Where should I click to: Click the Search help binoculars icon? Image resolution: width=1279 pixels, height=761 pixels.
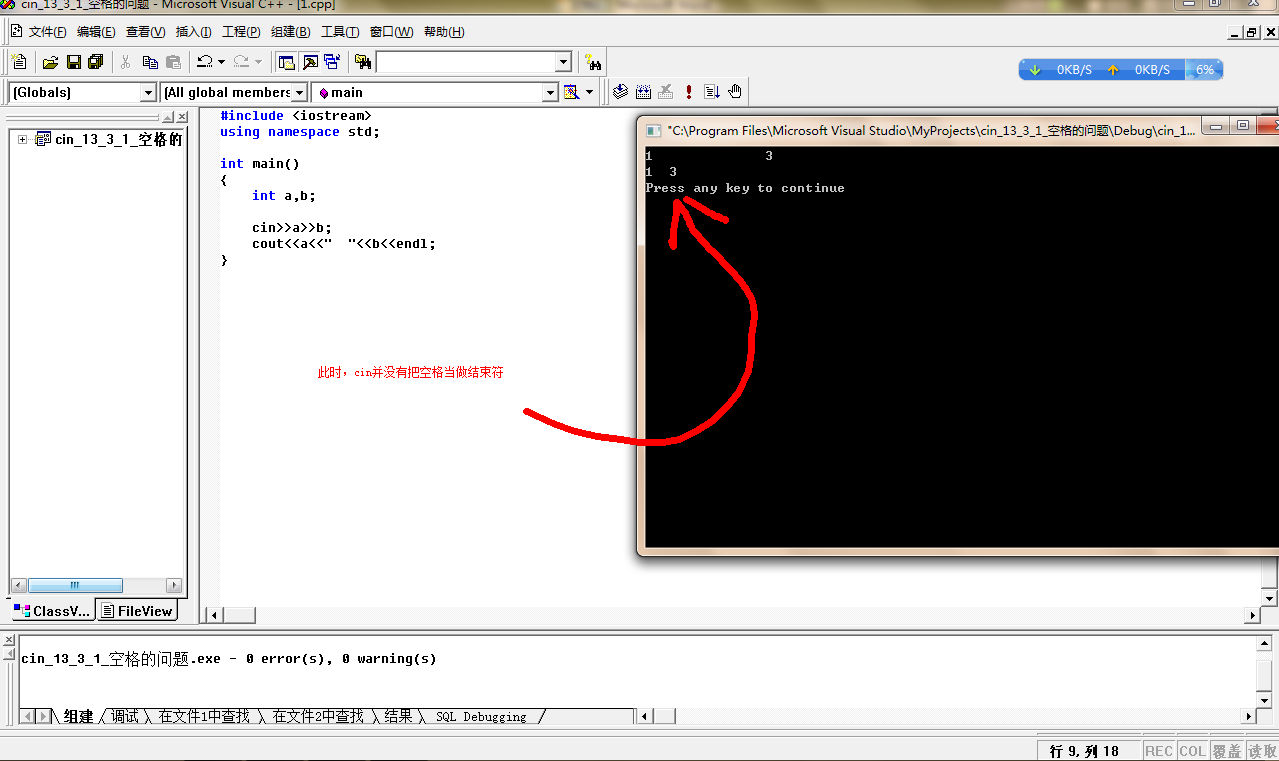click(x=593, y=62)
